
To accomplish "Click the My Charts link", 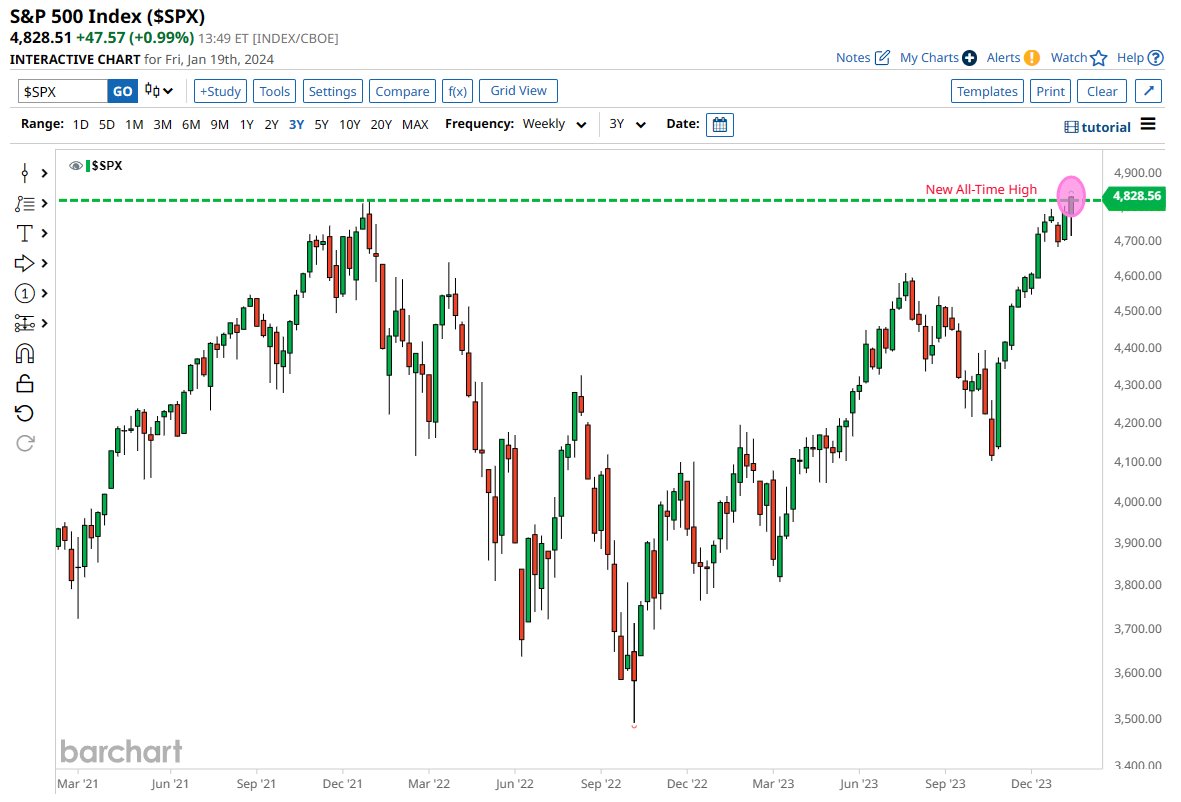I will 929,58.
